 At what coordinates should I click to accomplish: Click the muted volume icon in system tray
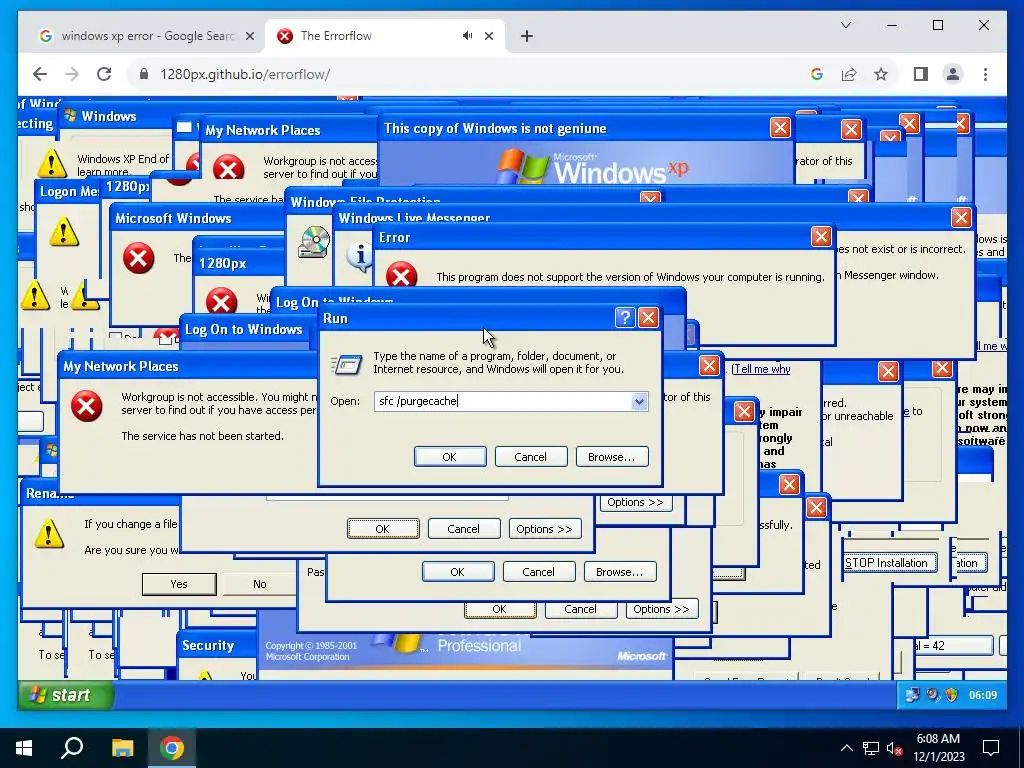(894, 748)
